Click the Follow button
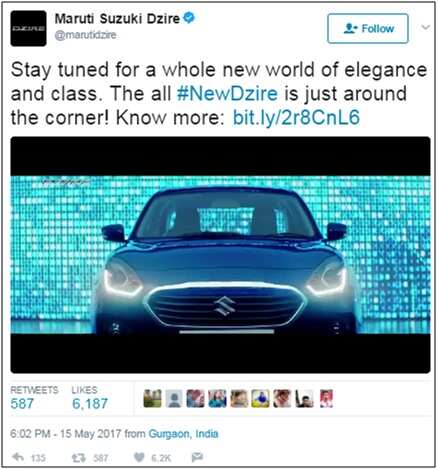Viewport: 438px width, 469px height. (368, 29)
